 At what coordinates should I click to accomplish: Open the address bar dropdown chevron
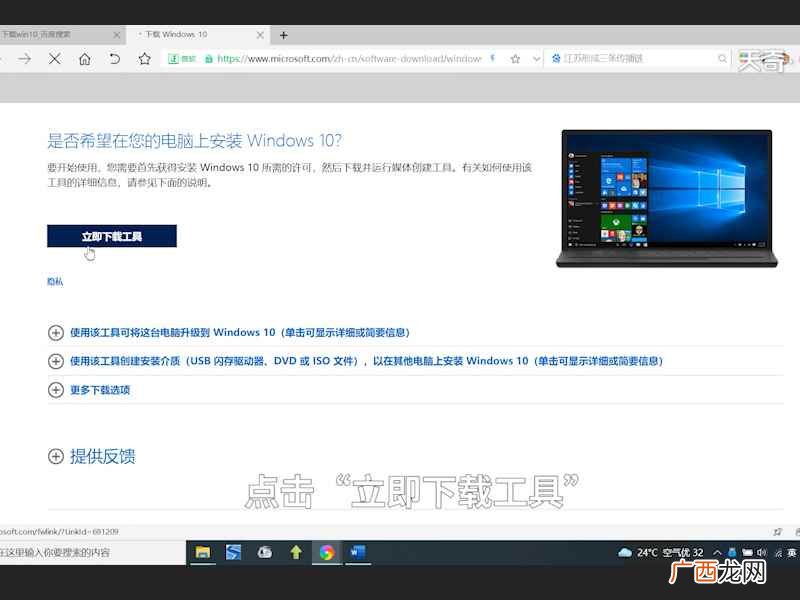coord(536,59)
